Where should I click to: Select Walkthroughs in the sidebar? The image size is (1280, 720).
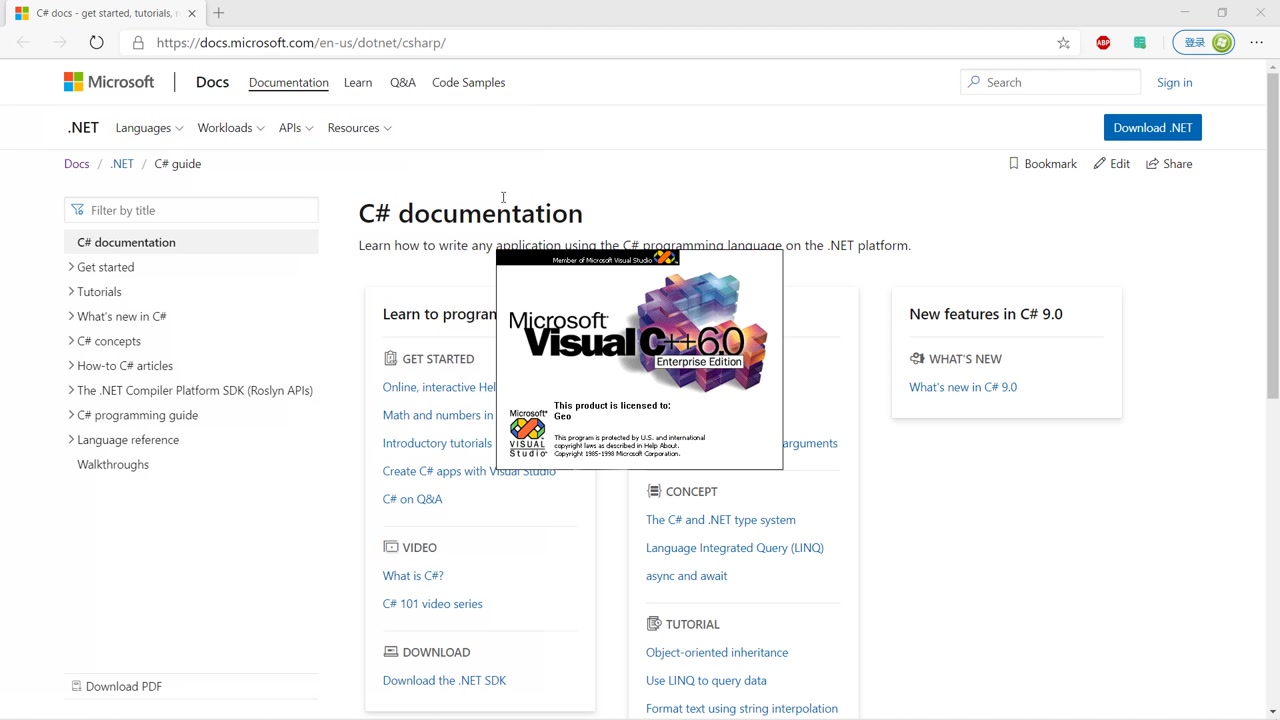pyautogui.click(x=113, y=465)
